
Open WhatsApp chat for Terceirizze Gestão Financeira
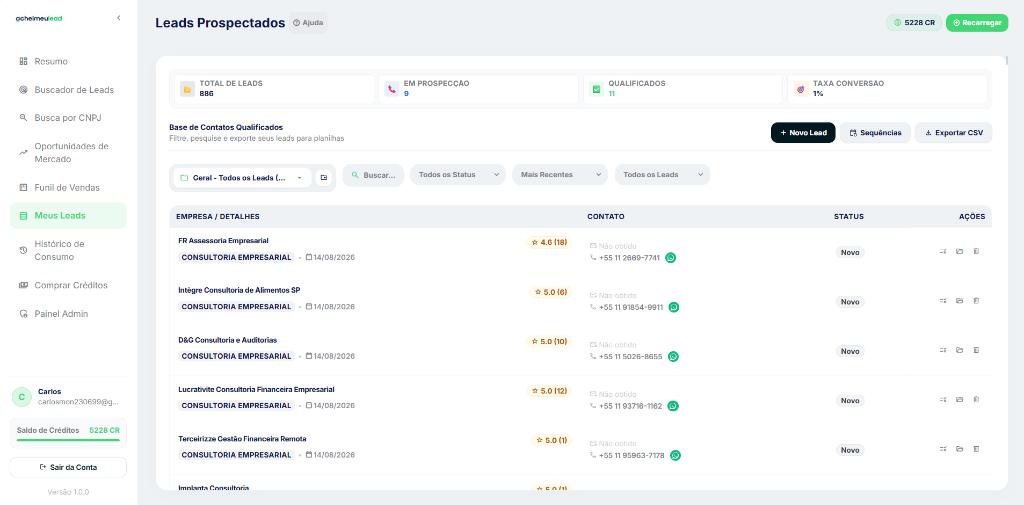(x=675, y=455)
